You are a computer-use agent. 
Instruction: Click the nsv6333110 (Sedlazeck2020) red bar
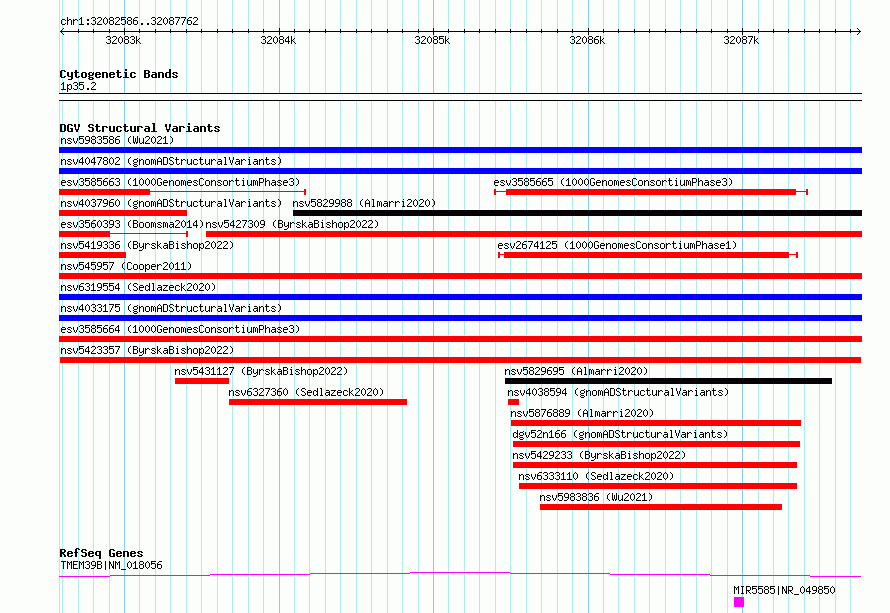click(658, 486)
